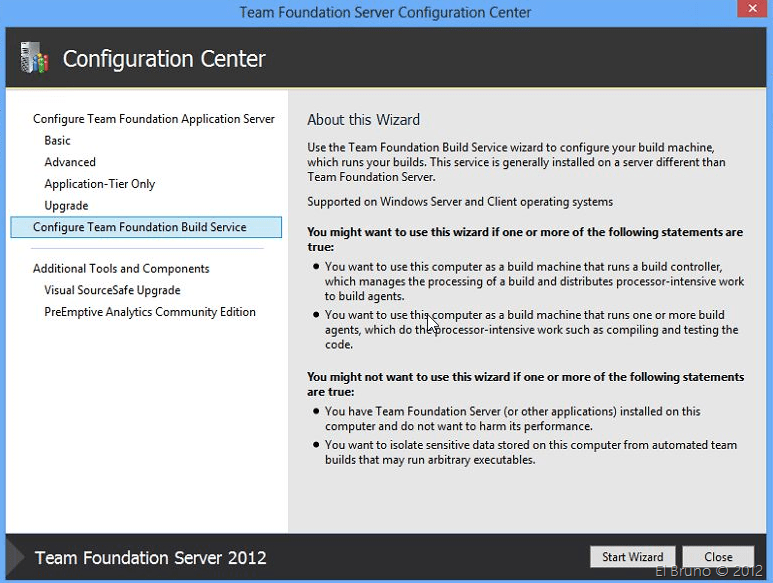Image resolution: width=773 pixels, height=583 pixels.
Task: Click the bullet about isolating sensitive data
Action: point(530,452)
